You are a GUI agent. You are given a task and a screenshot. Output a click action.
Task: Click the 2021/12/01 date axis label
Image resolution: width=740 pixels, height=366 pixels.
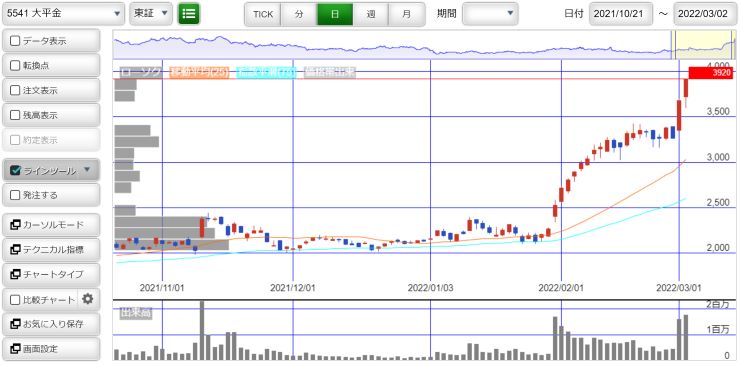click(x=292, y=287)
